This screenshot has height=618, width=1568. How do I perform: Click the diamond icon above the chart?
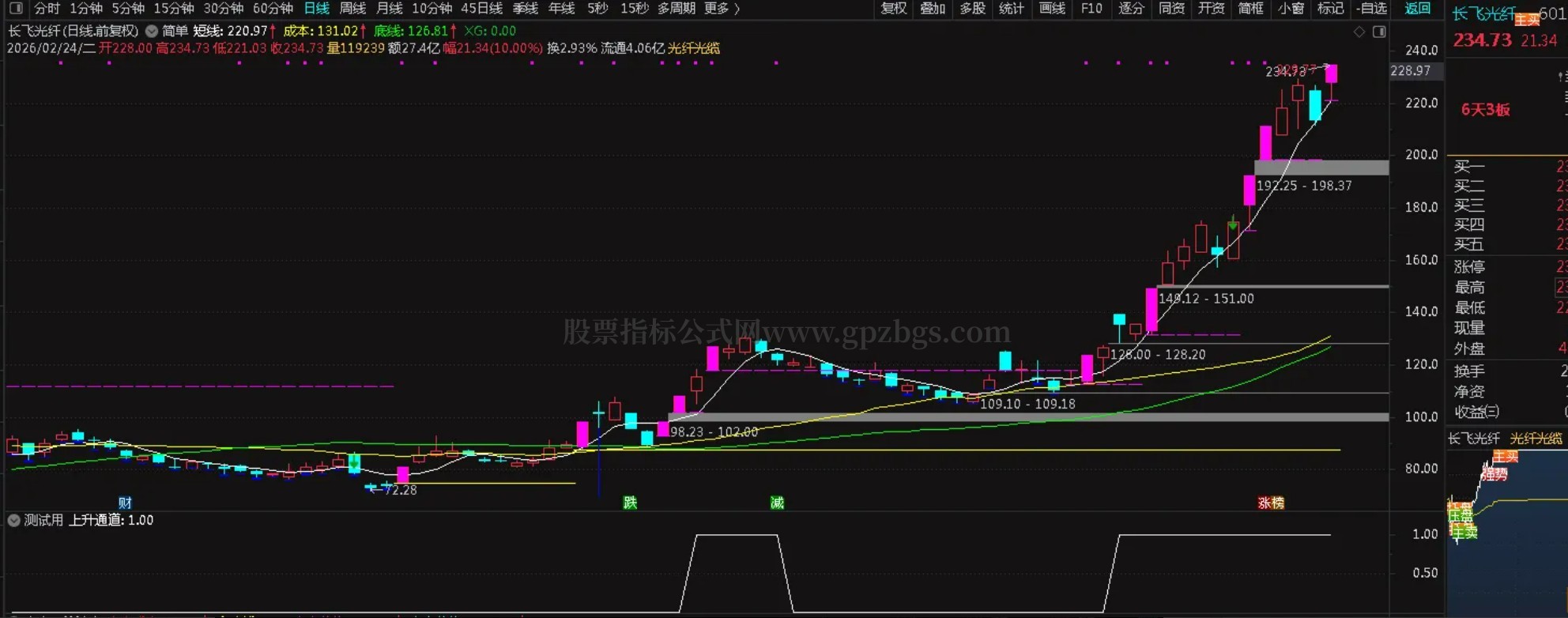tap(1359, 32)
